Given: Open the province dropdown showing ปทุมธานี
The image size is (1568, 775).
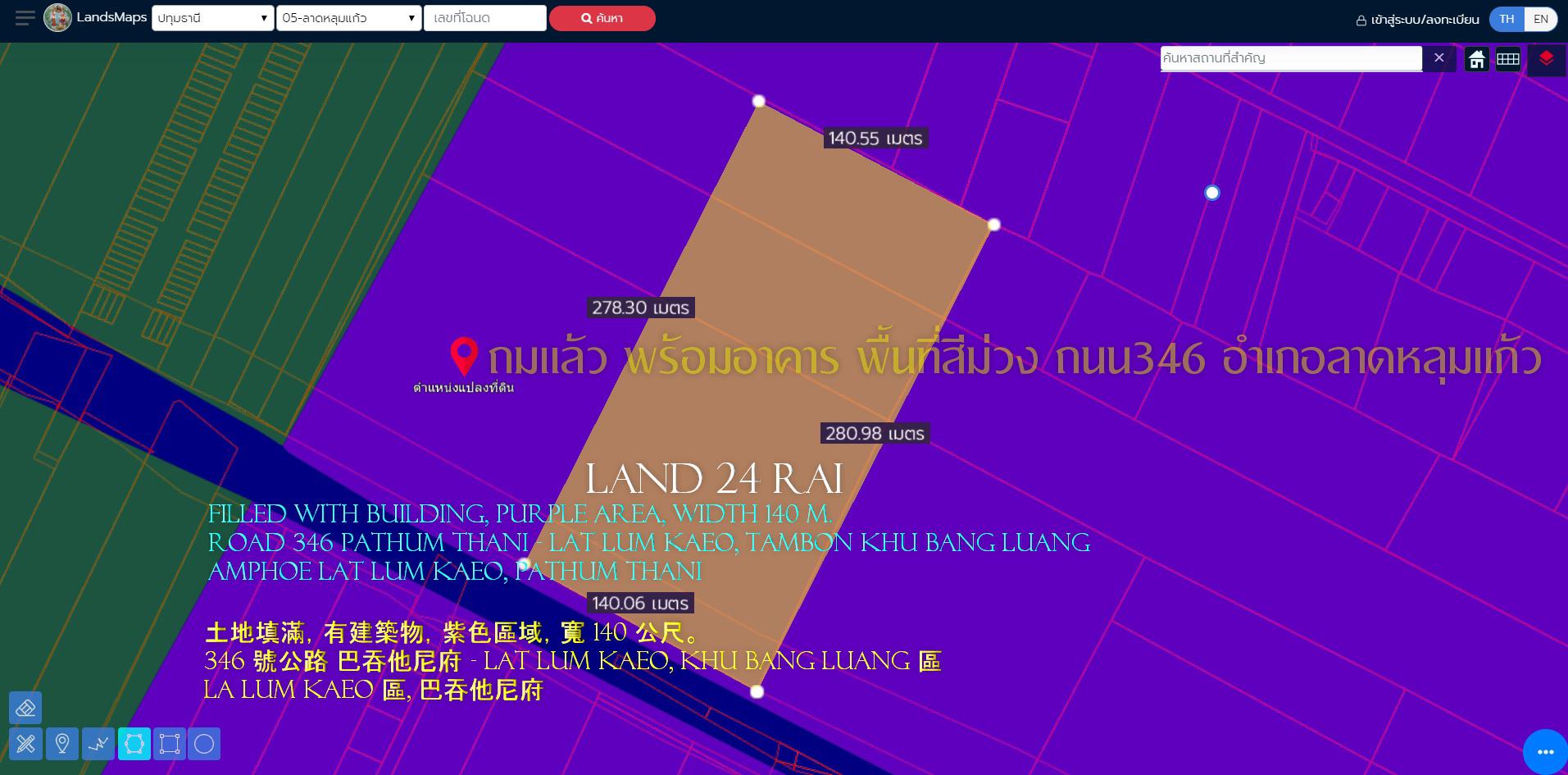Looking at the screenshot, I should point(212,18).
